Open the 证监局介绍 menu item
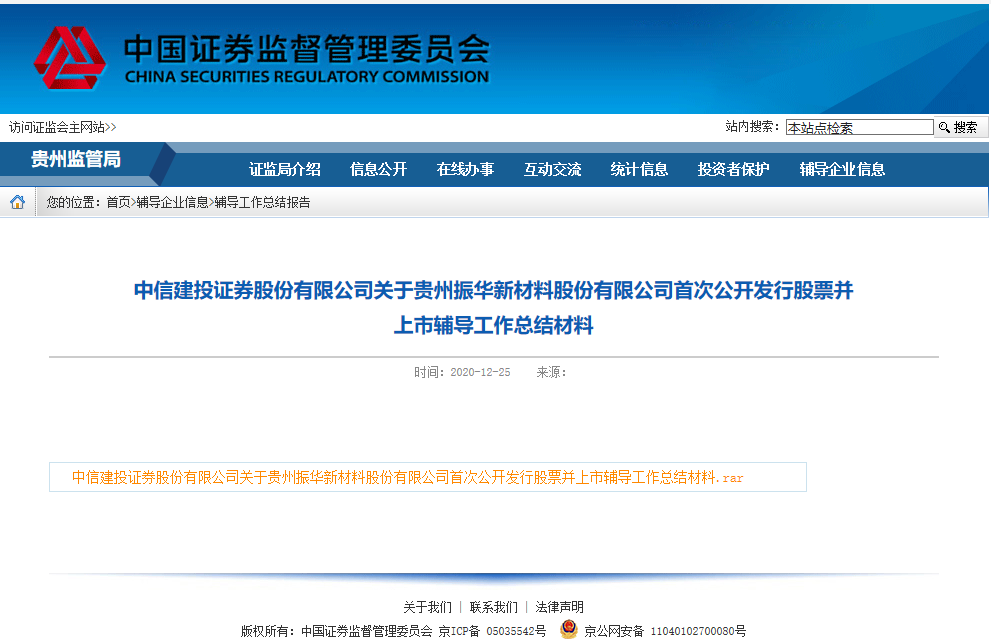Screen dimensions: 991x640 click(285, 169)
